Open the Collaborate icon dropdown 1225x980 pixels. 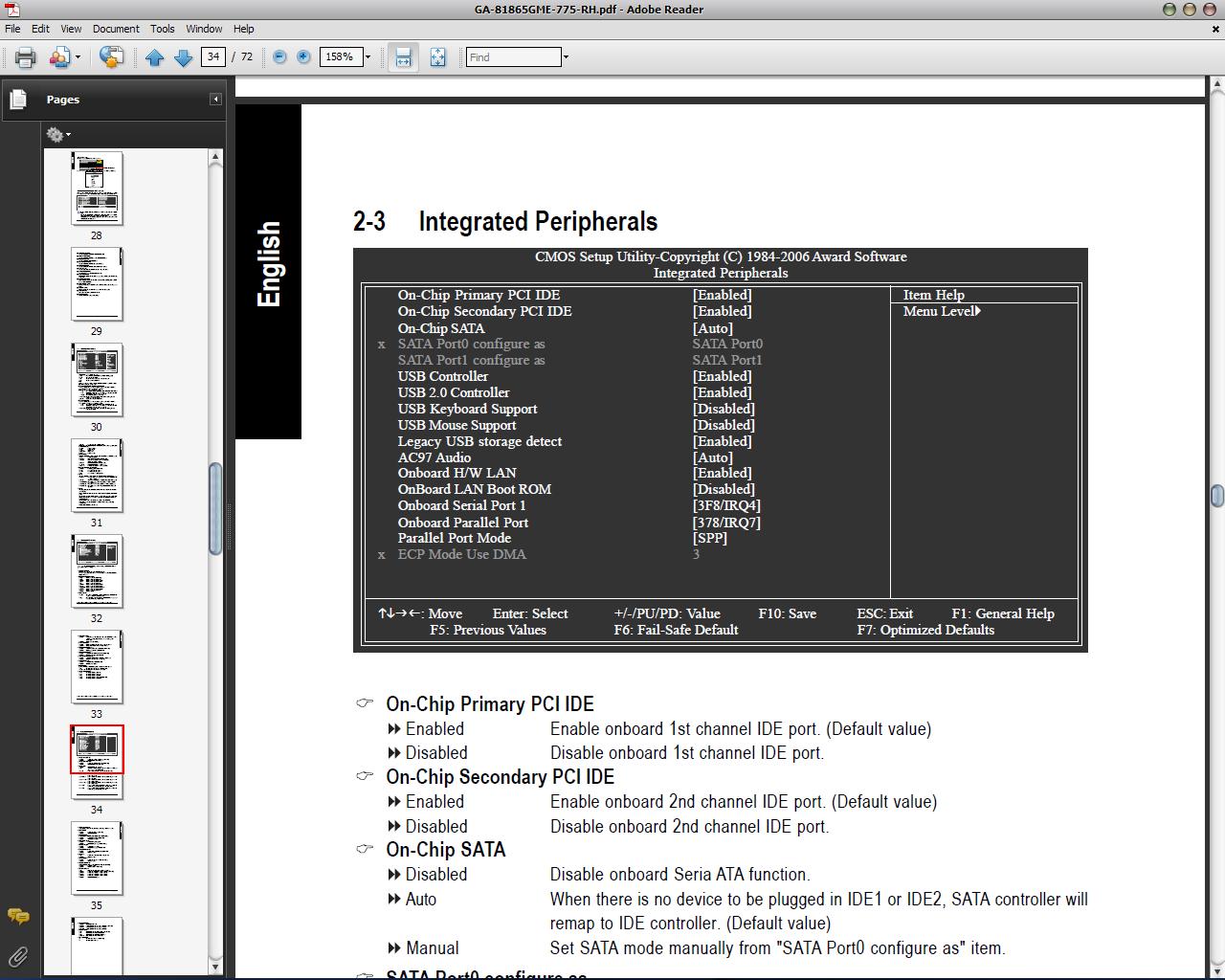[78, 57]
